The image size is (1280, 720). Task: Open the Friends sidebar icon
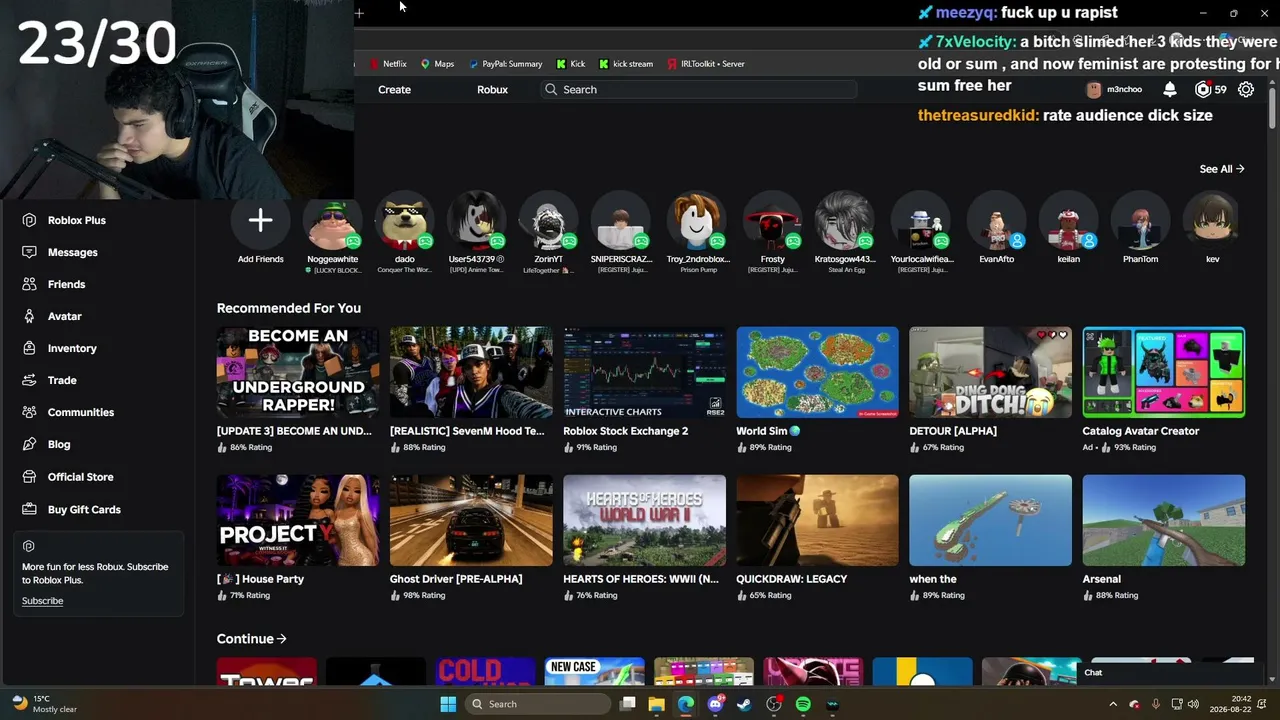click(29, 284)
